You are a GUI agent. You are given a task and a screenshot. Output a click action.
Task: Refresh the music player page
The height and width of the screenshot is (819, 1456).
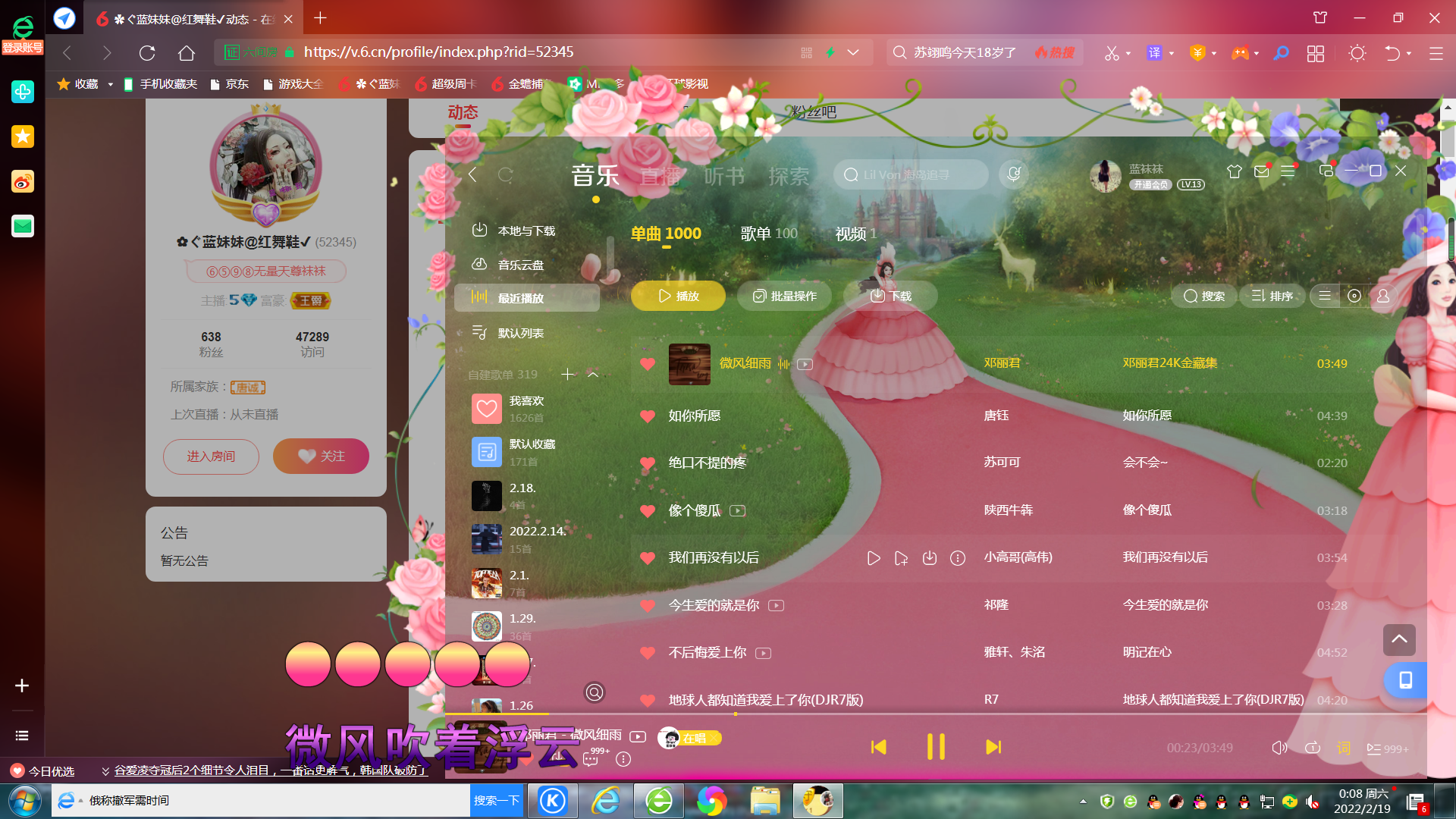point(506,175)
